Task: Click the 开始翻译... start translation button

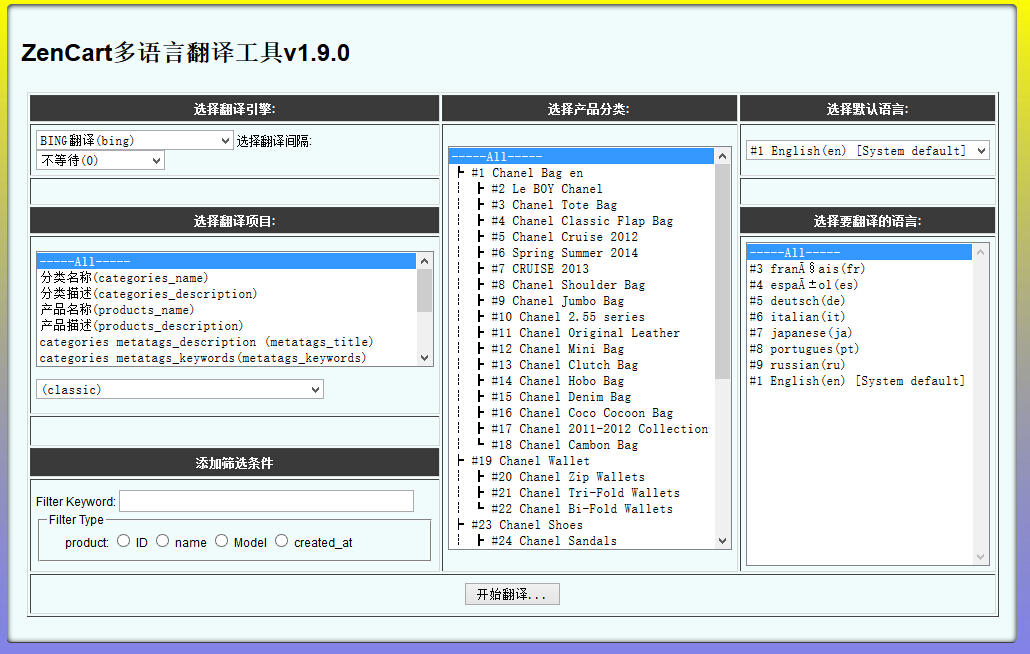Action: (512, 594)
